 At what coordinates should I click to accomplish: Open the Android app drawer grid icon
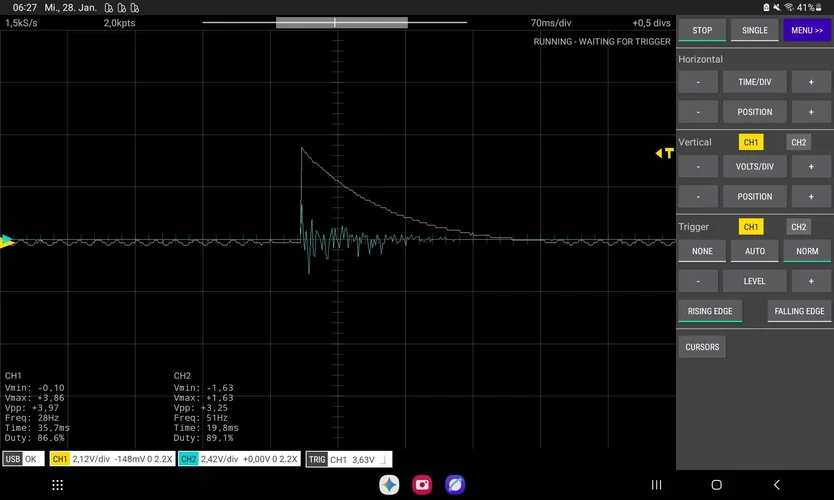pyautogui.click(x=57, y=485)
